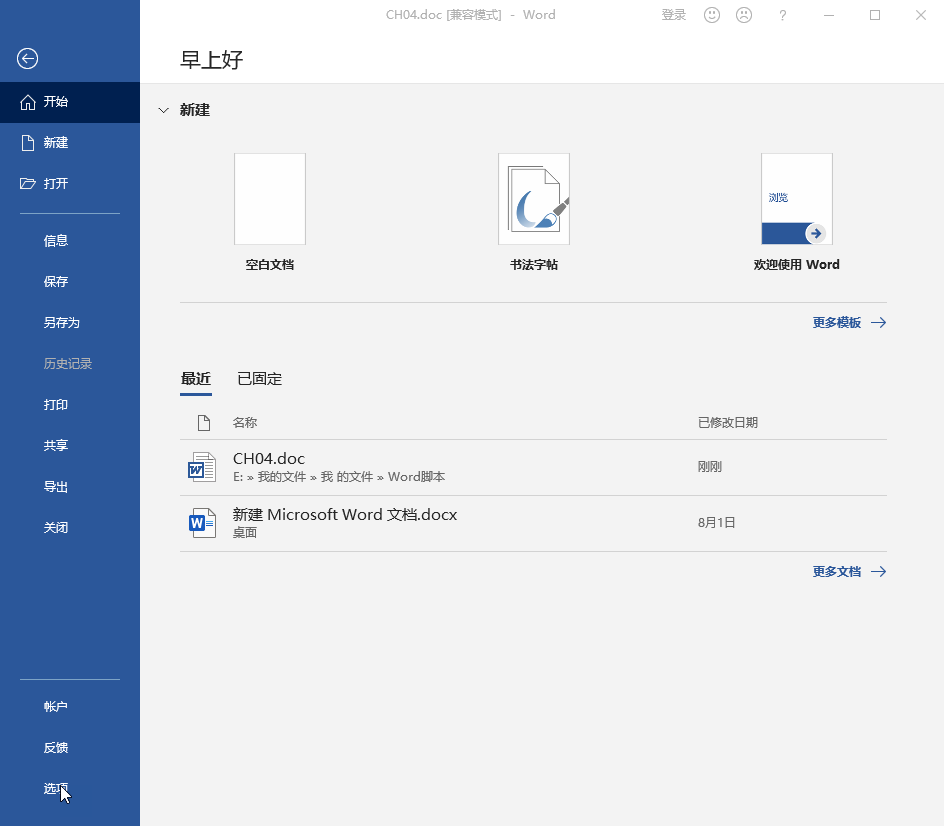
Task: Open help with the question mark icon
Action: tap(783, 15)
